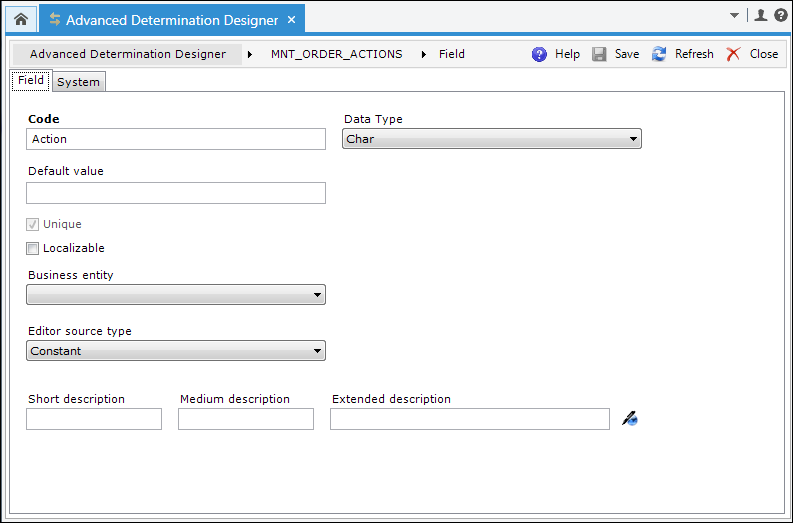Click the blue Help question-mark icon
This screenshot has width=793, height=523.
click(x=539, y=54)
